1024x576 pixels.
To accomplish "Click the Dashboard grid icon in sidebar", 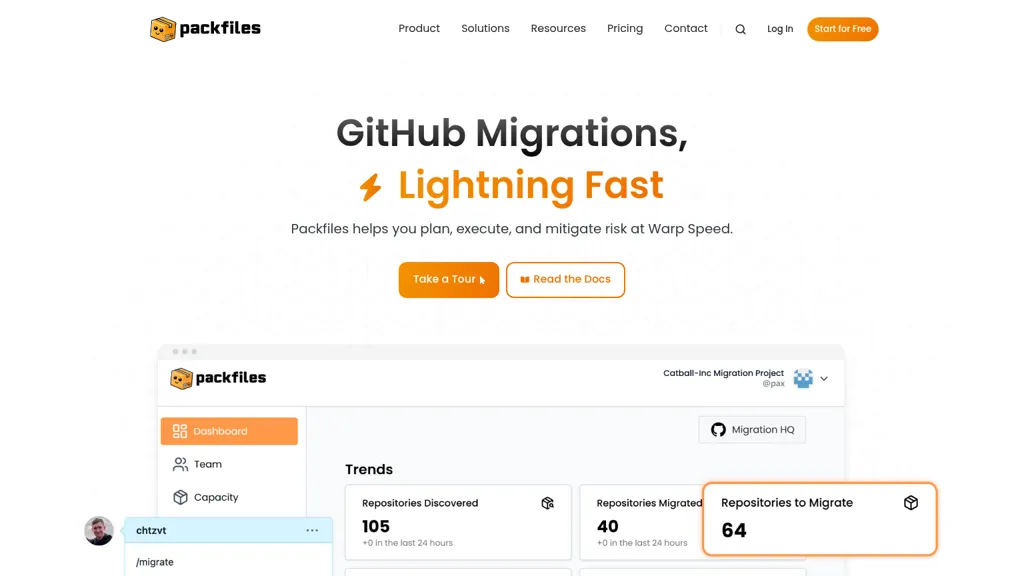I will point(180,431).
